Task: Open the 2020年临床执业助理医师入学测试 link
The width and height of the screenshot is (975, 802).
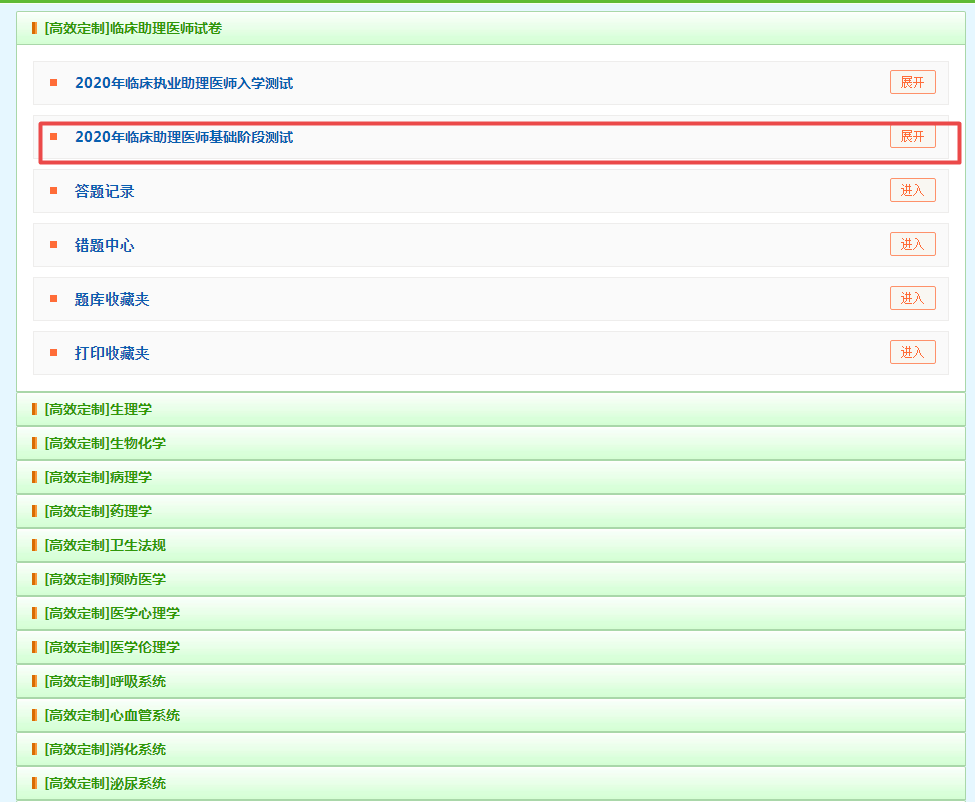Action: 184,83
